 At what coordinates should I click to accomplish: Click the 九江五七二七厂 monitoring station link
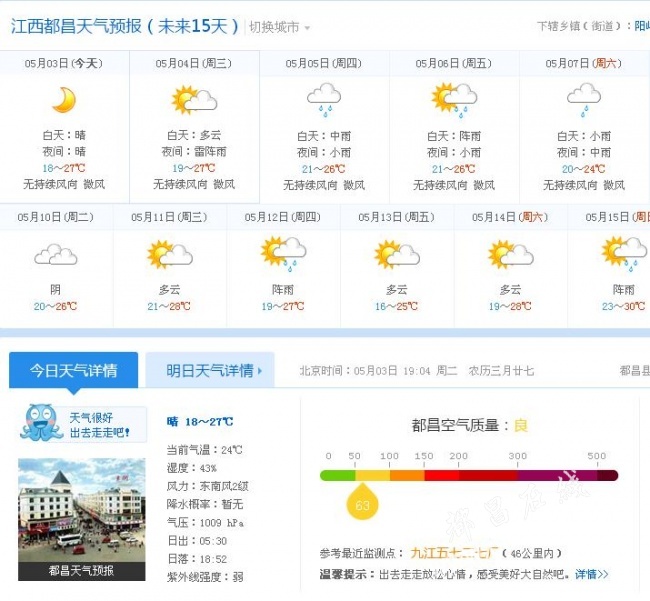(x=454, y=553)
